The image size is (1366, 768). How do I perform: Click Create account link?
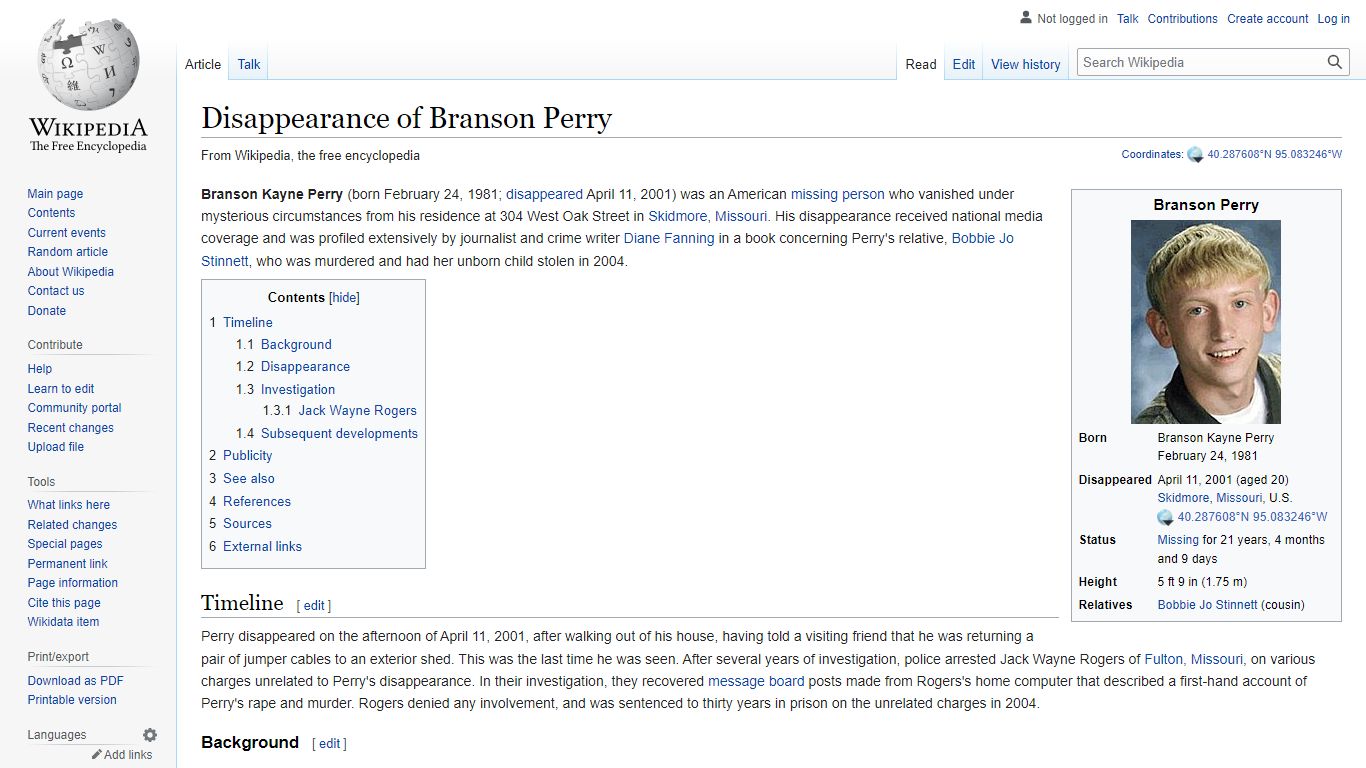1268,19
